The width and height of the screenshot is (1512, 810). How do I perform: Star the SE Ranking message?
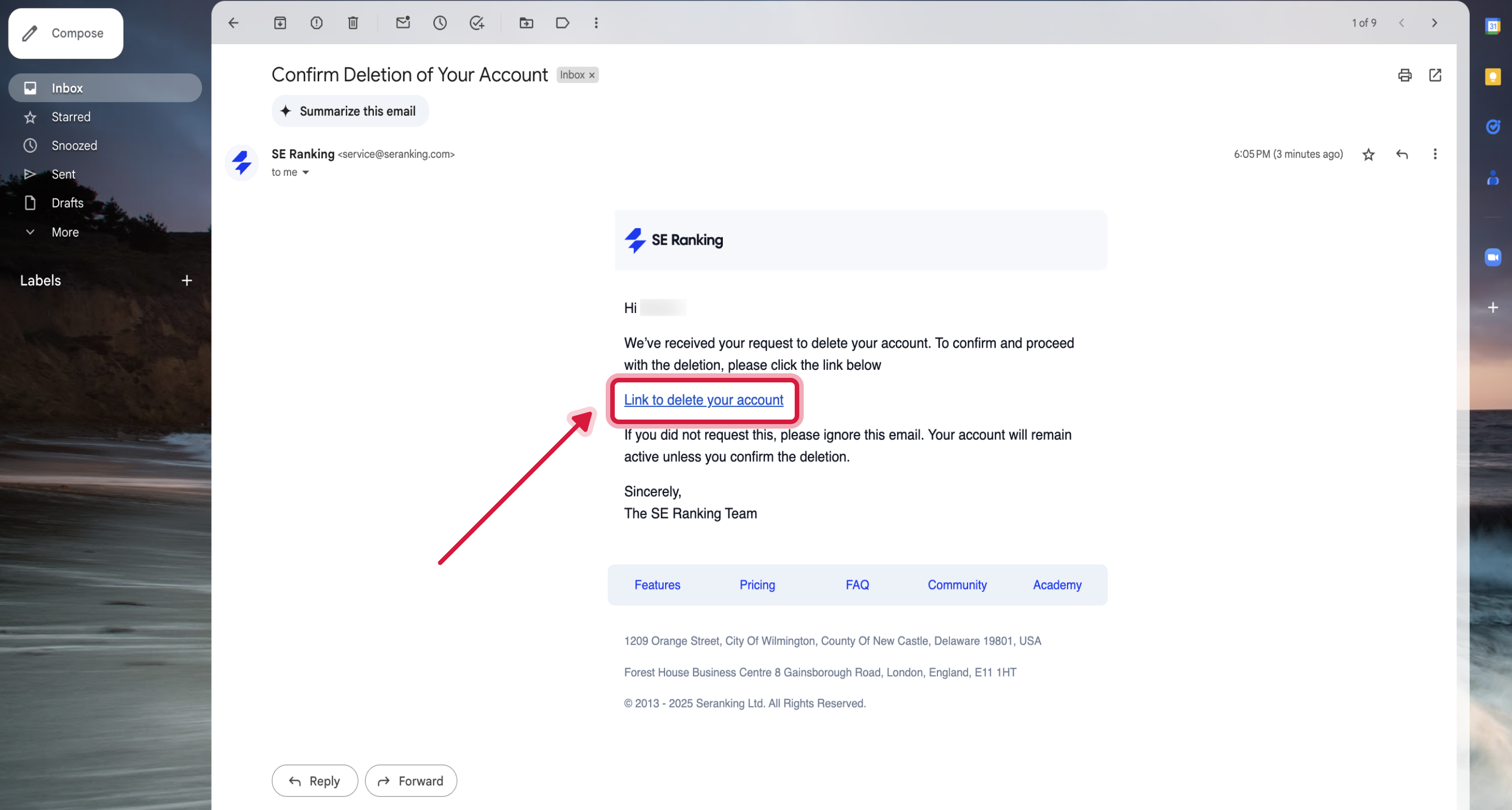pyautogui.click(x=1368, y=154)
